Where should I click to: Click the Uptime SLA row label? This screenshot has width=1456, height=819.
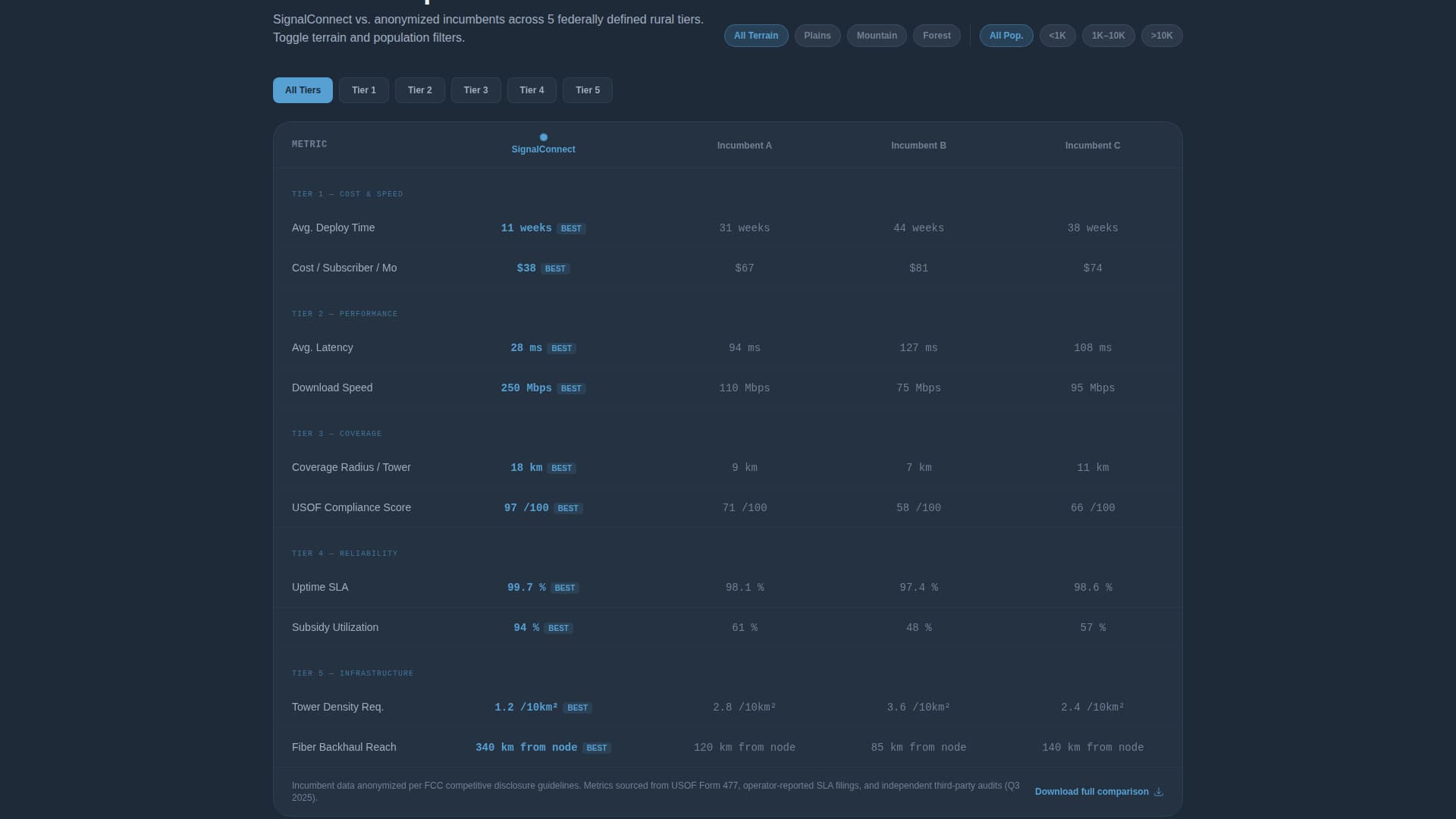[320, 587]
